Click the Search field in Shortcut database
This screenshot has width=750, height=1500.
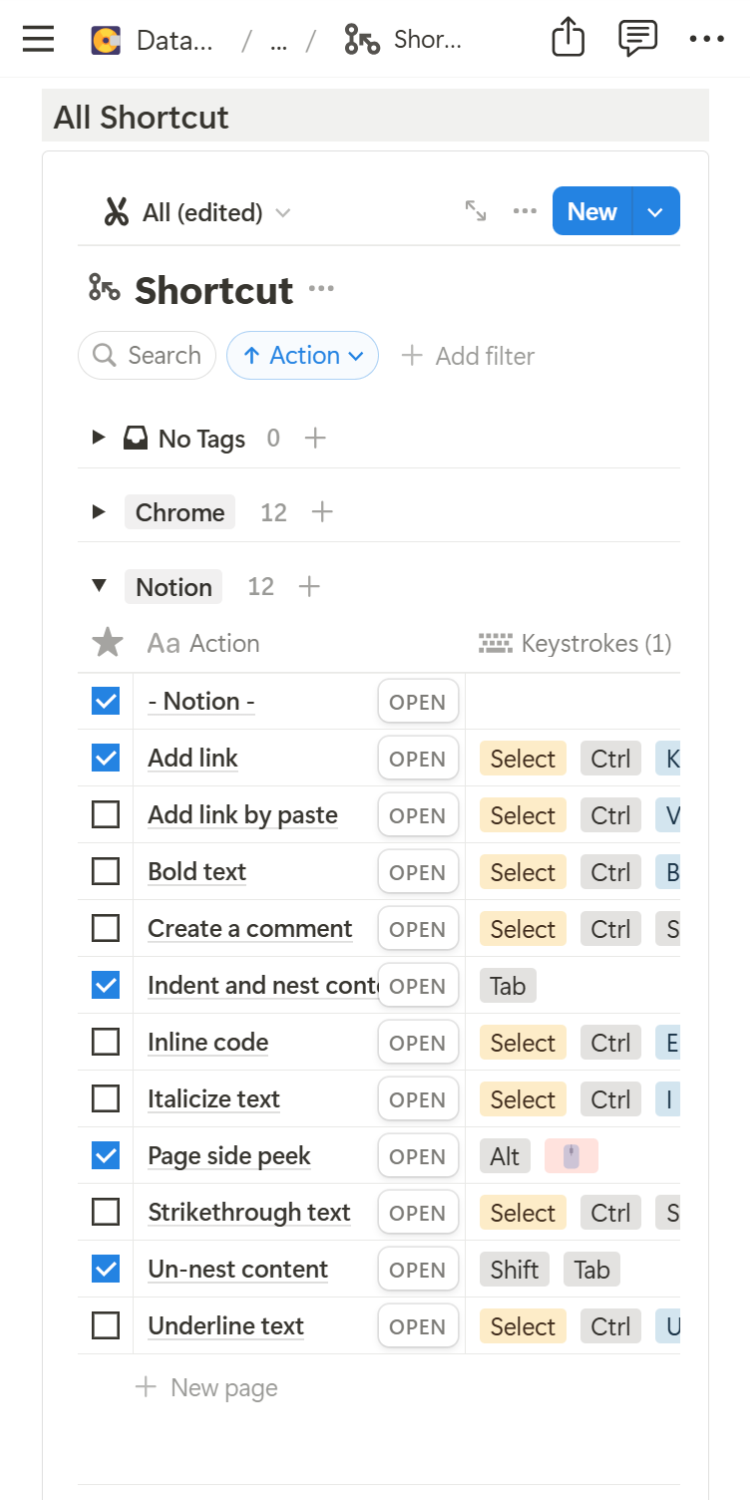[x=148, y=355]
